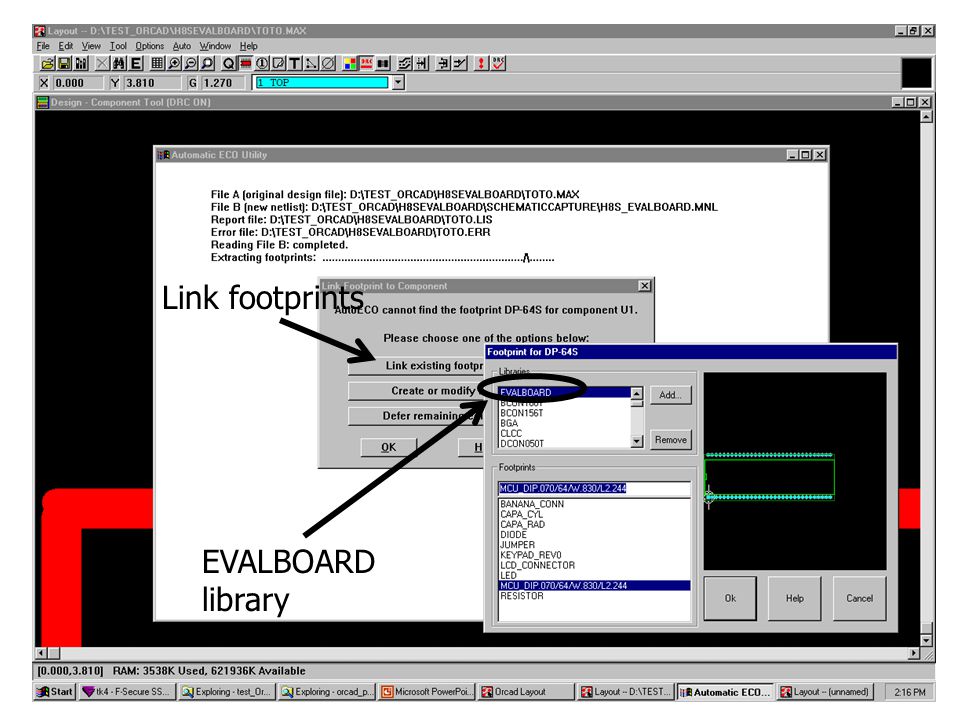This screenshot has height=720, width=960.
Task: Toggle the Reconnect mode toolbar icon
Action: pos(383,64)
